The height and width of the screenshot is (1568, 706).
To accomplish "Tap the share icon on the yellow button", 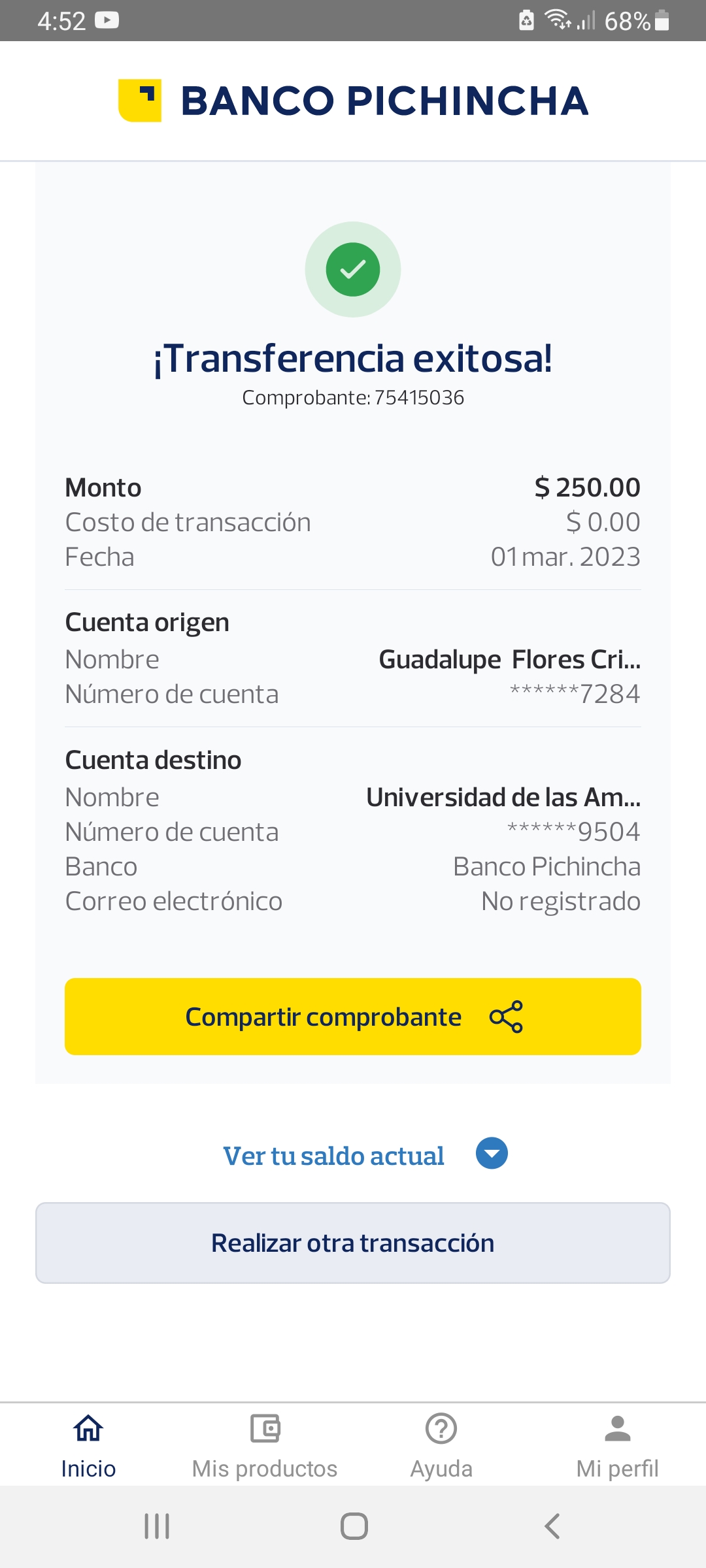I will [x=506, y=1017].
